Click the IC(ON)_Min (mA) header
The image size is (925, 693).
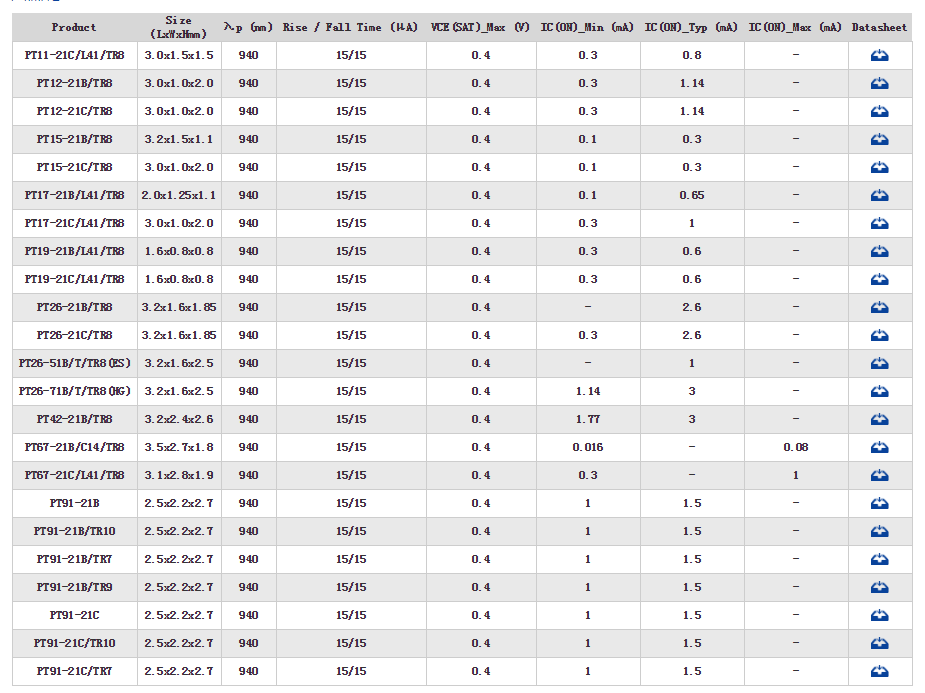click(588, 27)
